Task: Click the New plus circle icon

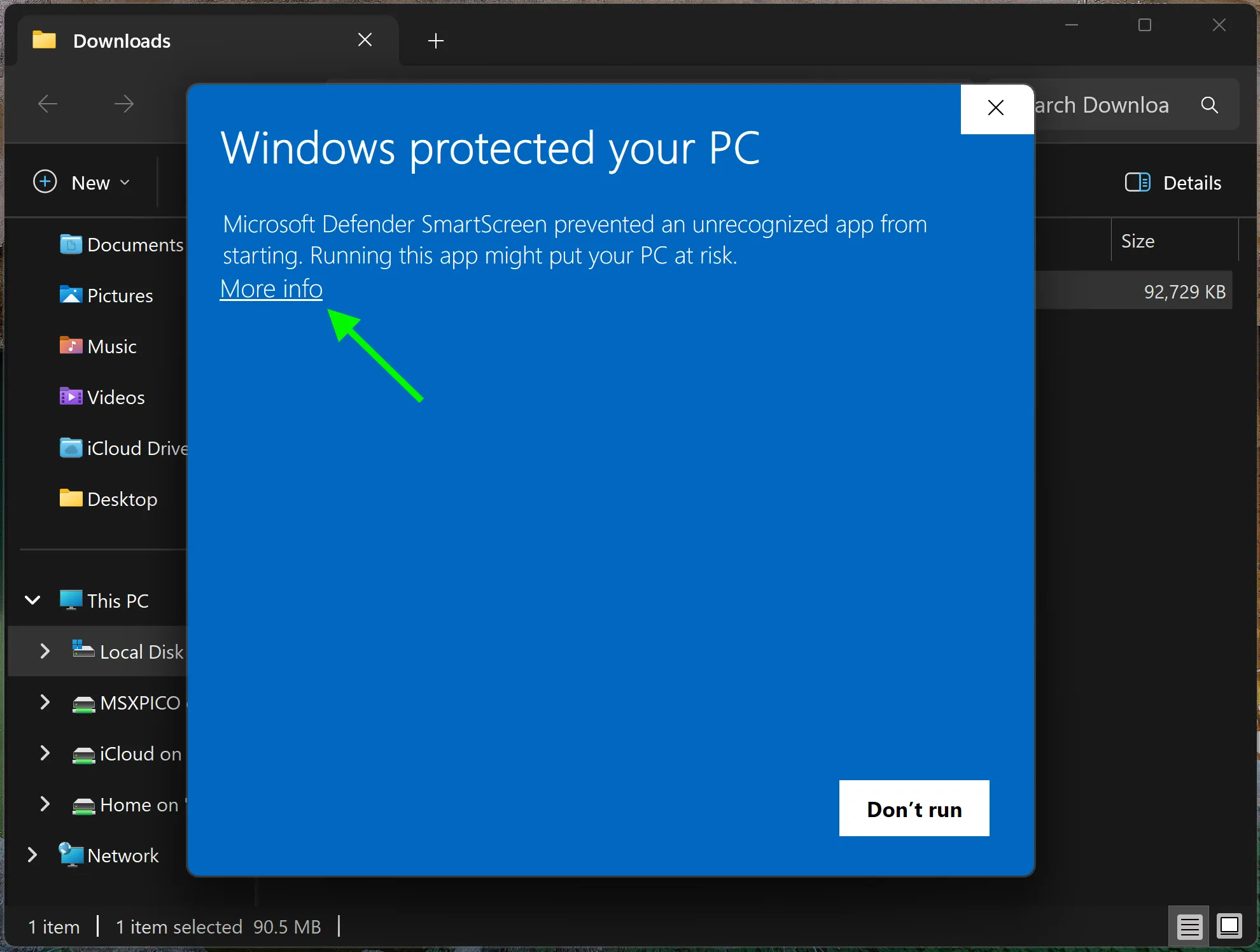Action: [x=45, y=182]
